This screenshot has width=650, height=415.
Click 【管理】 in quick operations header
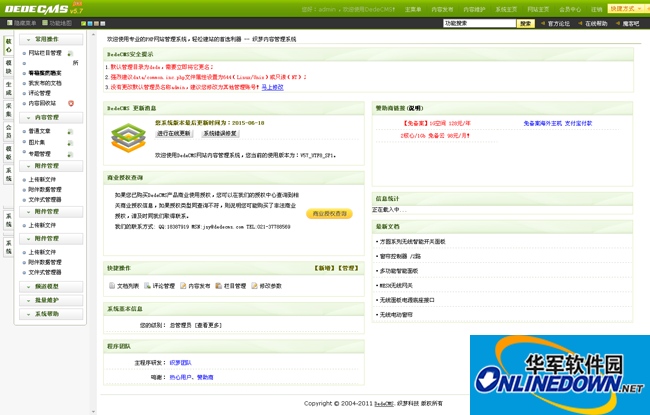click(x=348, y=268)
